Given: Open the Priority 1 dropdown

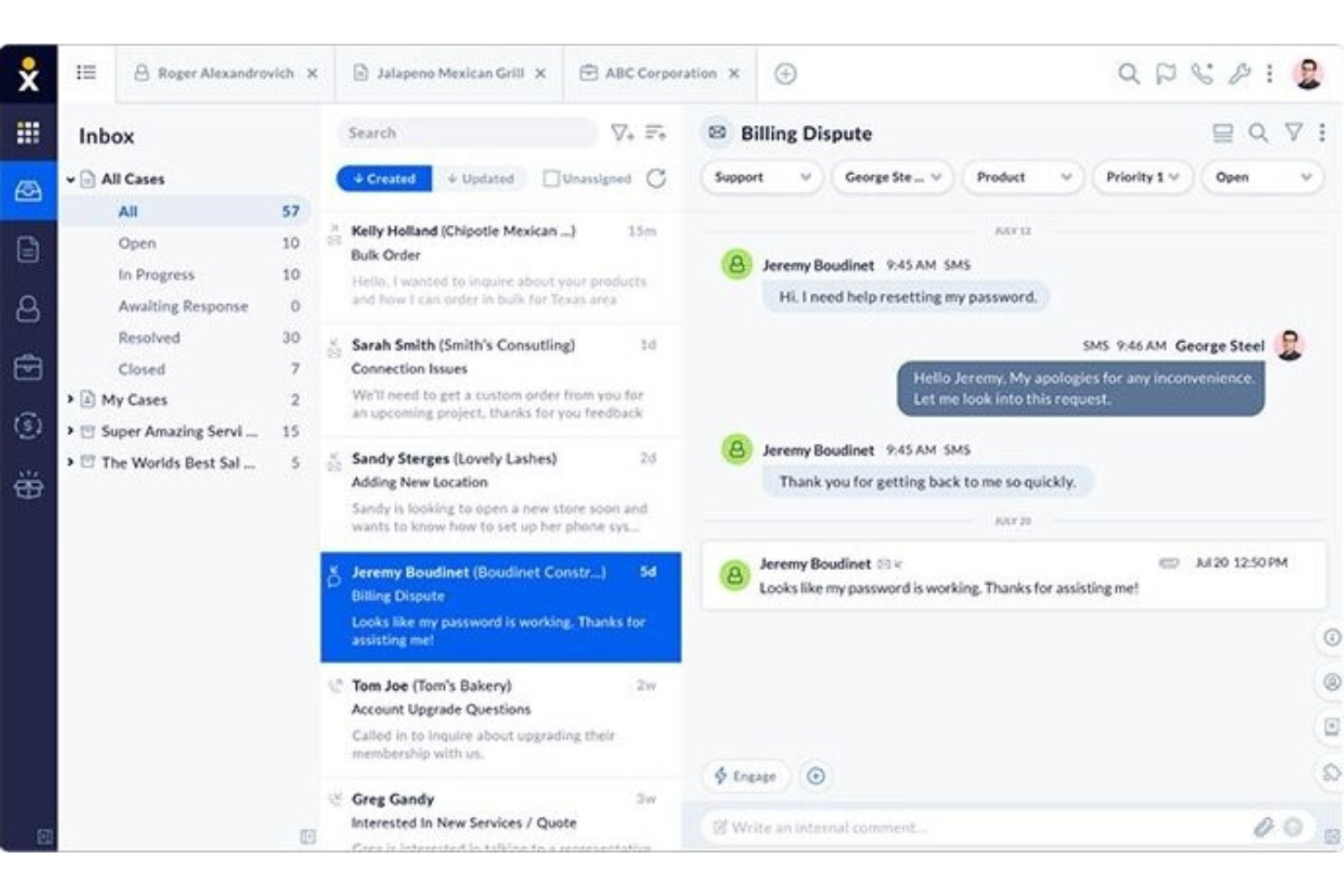Looking at the screenshot, I should click(x=1141, y=178).
